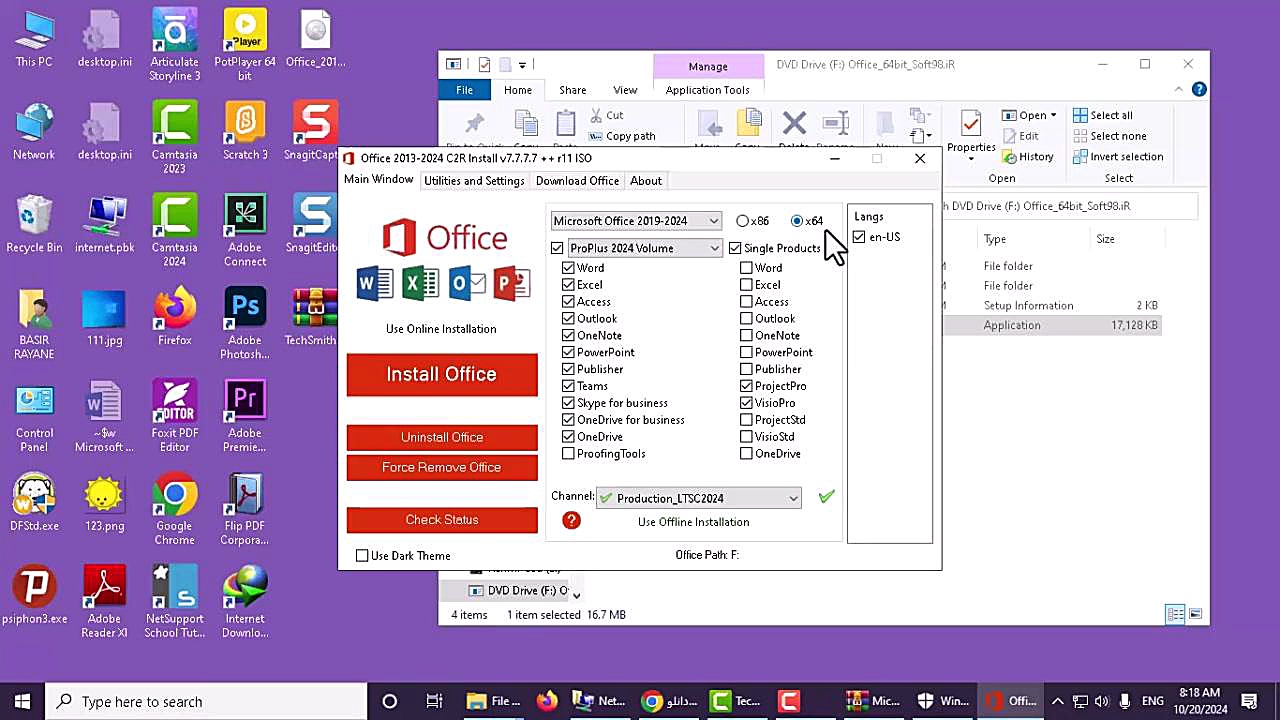
Task: Switch to the View ribbon tab
Action: [625, 90]
